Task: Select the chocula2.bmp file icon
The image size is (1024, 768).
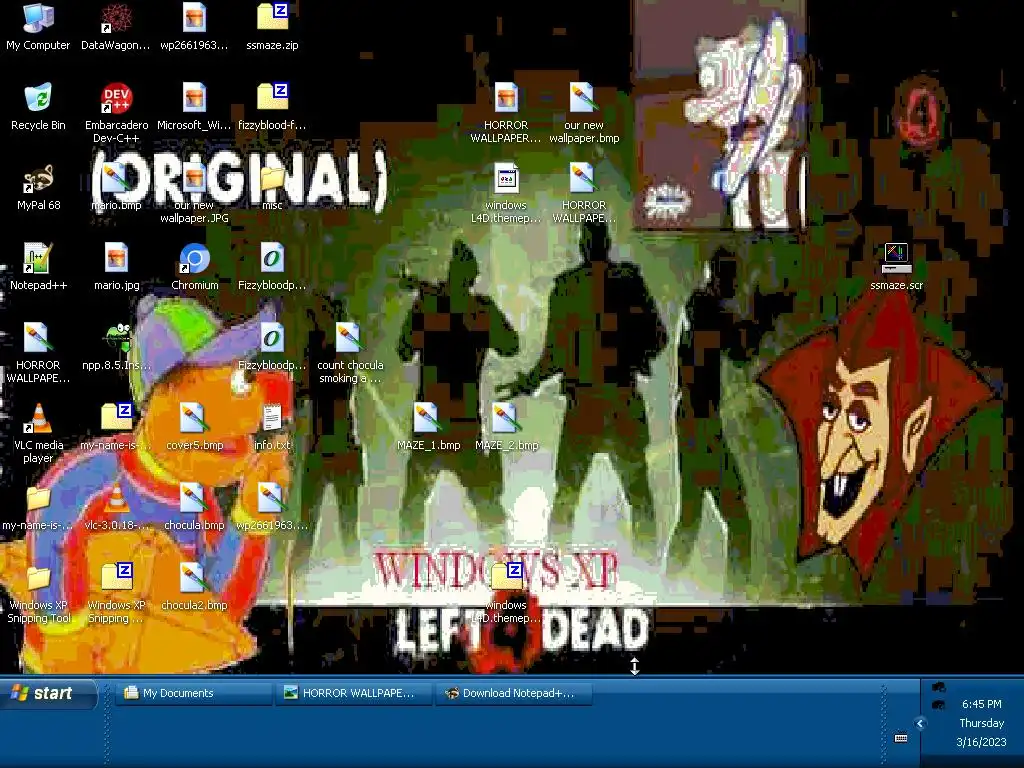Action: [194, 578]
